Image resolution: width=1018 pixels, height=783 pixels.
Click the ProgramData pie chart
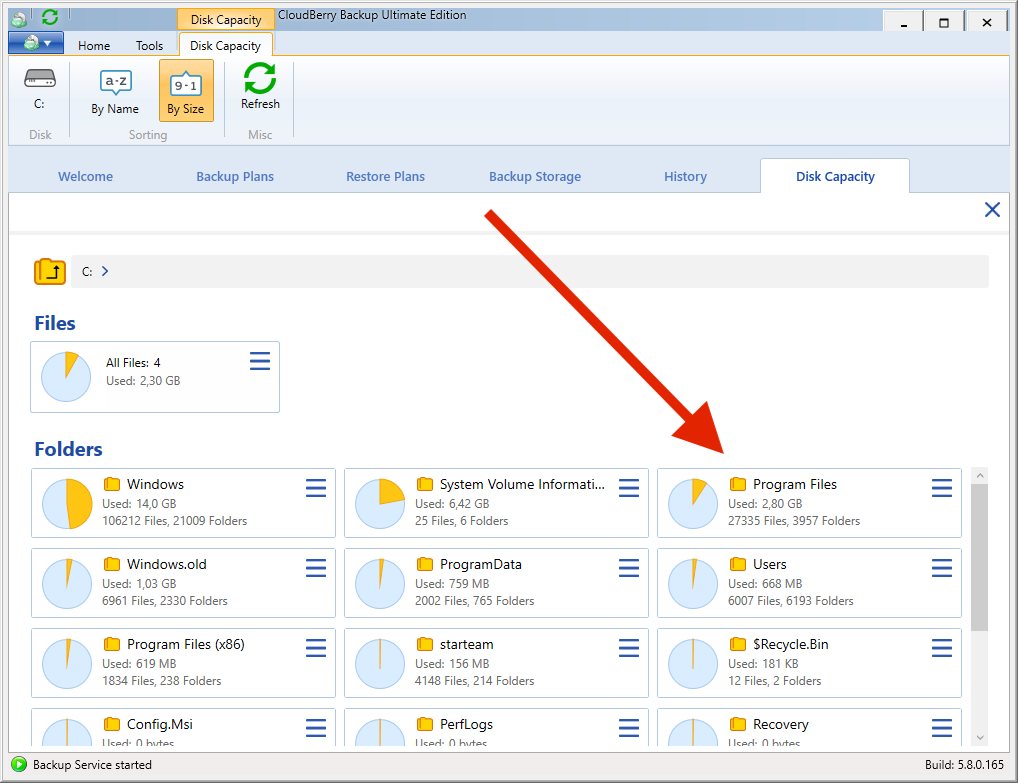tap(380, 584)
